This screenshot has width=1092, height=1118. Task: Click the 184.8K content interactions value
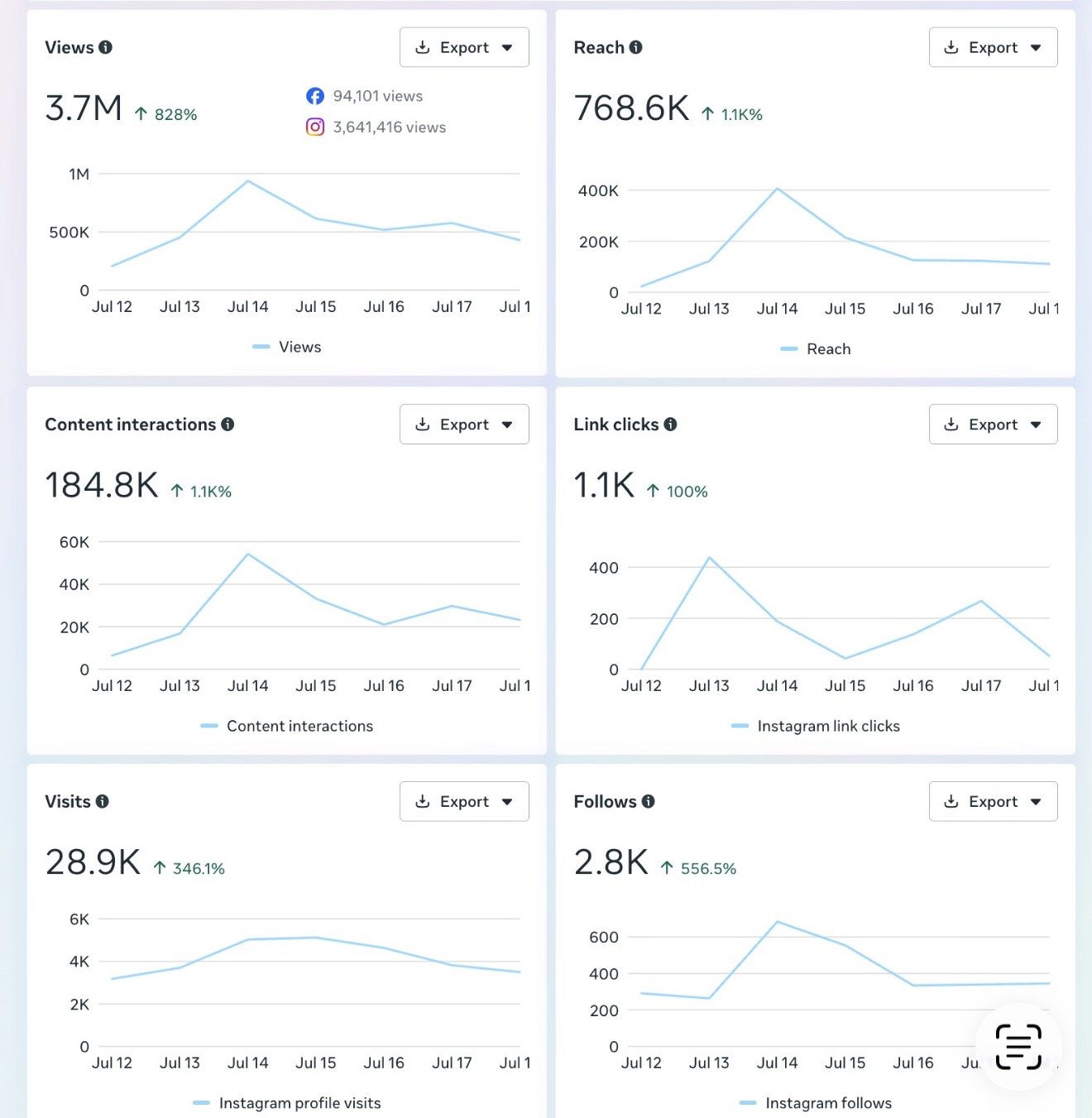(102, 486)
